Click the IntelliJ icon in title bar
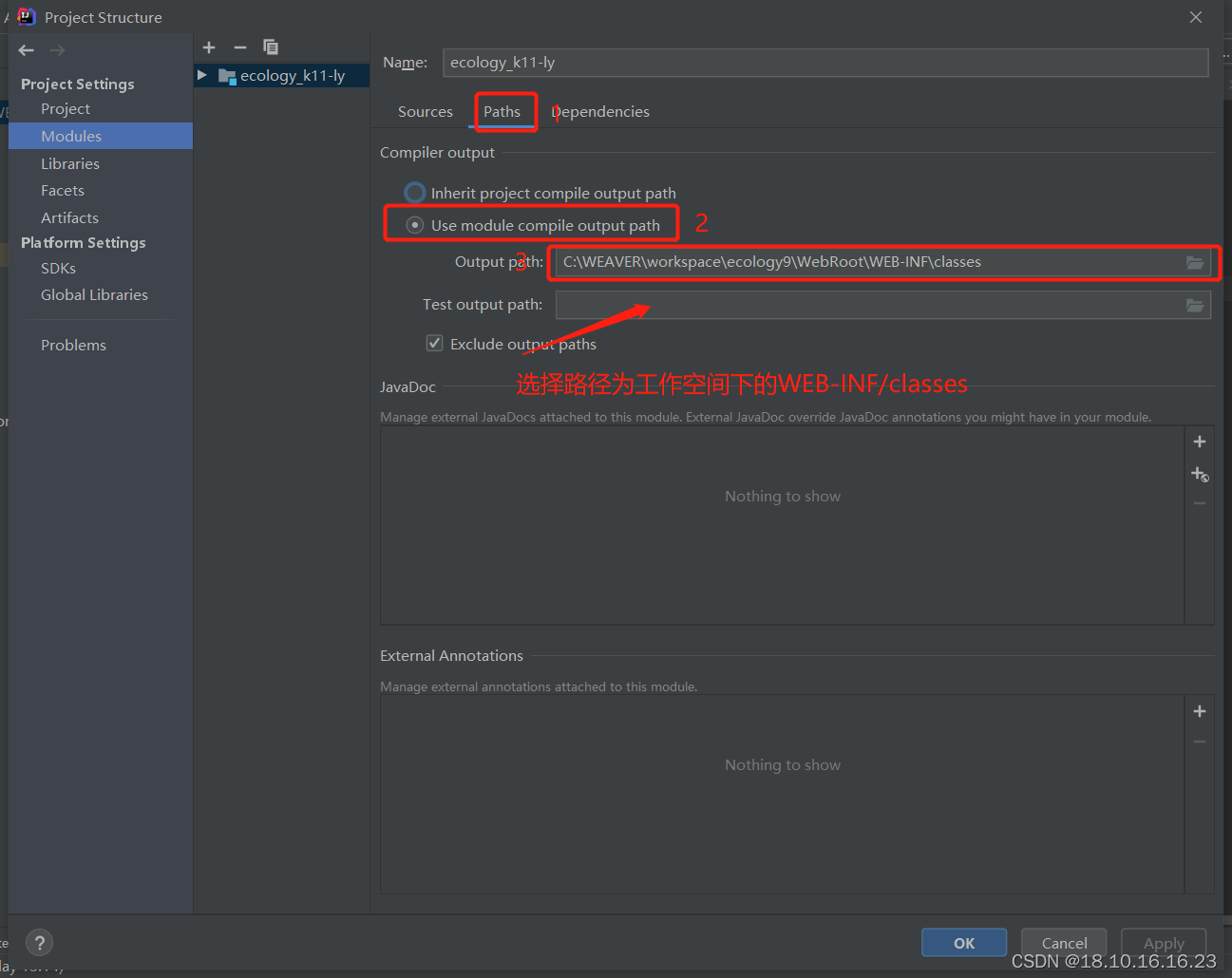Viewport: 1232px width, 978px height. point(27,17)
